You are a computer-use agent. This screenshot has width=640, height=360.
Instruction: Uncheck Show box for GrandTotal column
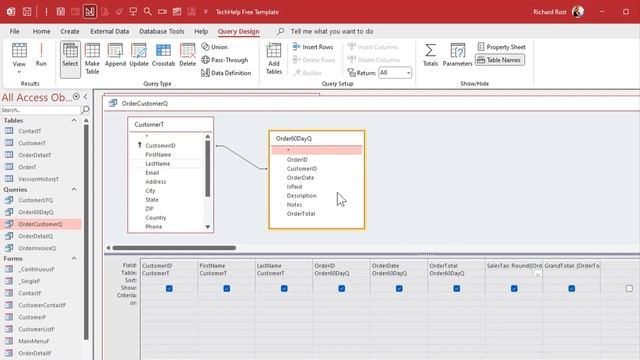572,289
